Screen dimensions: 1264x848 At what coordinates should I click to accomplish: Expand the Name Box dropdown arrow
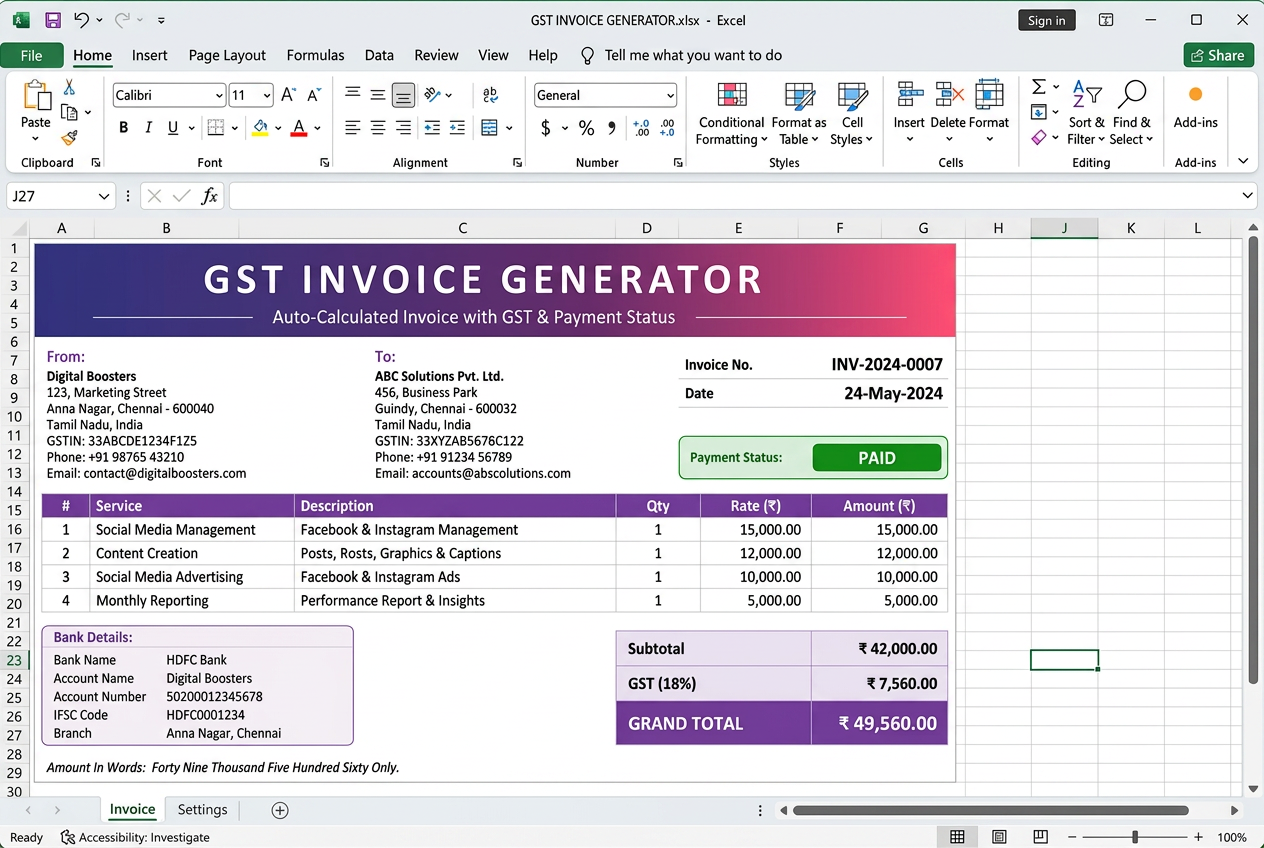tap(104, 196)
